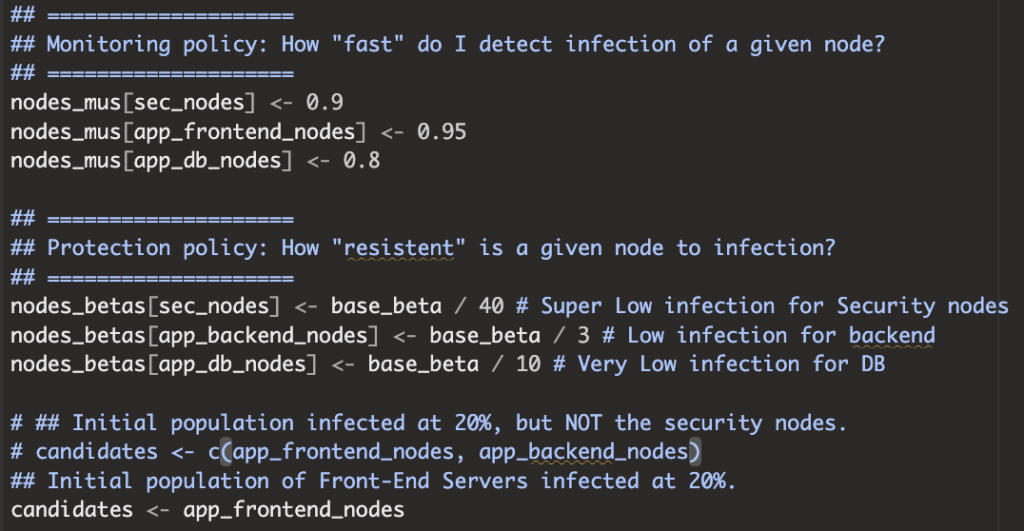1024x531 pixels.
Task: Click final candidates assignment line
Action: (x=207, y=510)
